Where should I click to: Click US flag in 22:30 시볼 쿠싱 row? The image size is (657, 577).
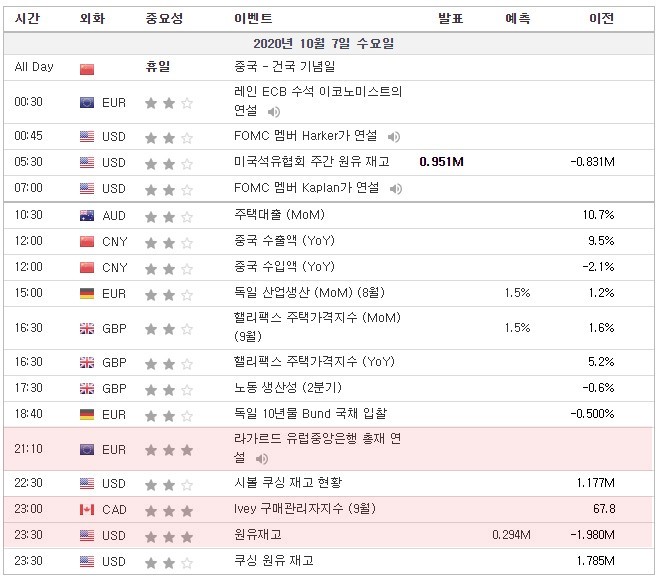(87, 484)
